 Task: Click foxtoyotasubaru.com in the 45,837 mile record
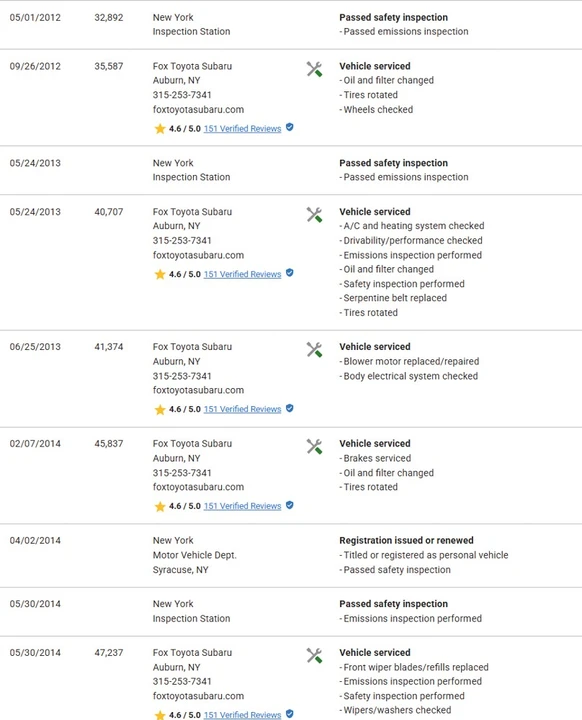198,487
